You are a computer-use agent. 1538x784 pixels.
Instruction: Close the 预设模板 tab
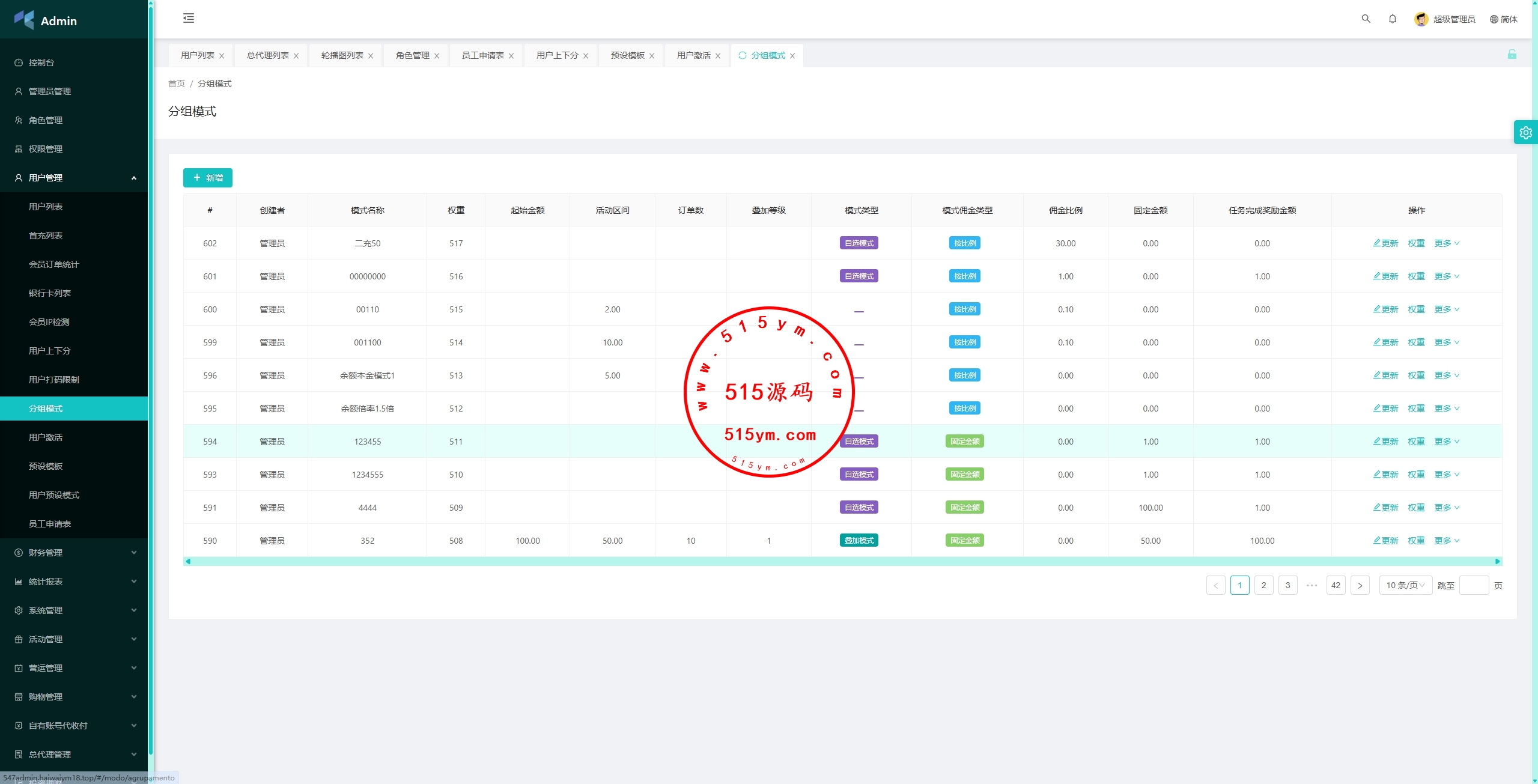652,56
